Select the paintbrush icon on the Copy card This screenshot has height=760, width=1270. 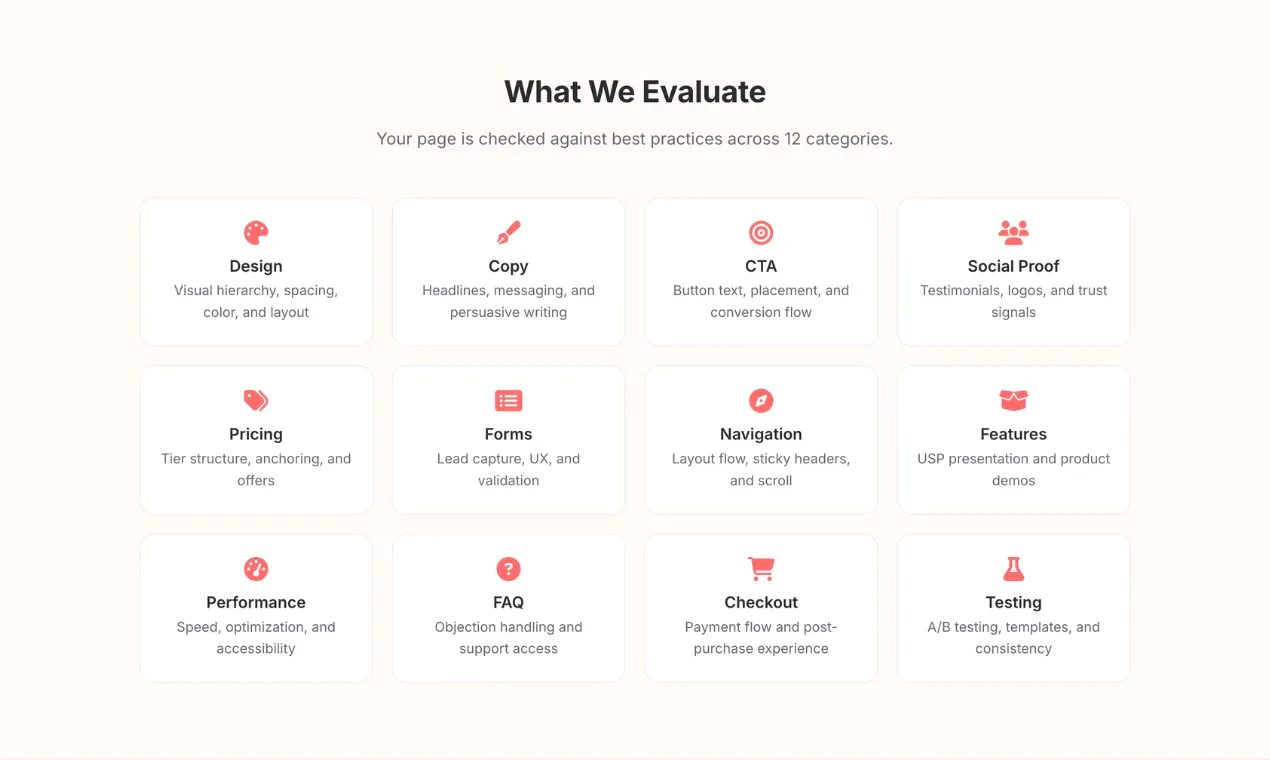[x=508, y=231]
